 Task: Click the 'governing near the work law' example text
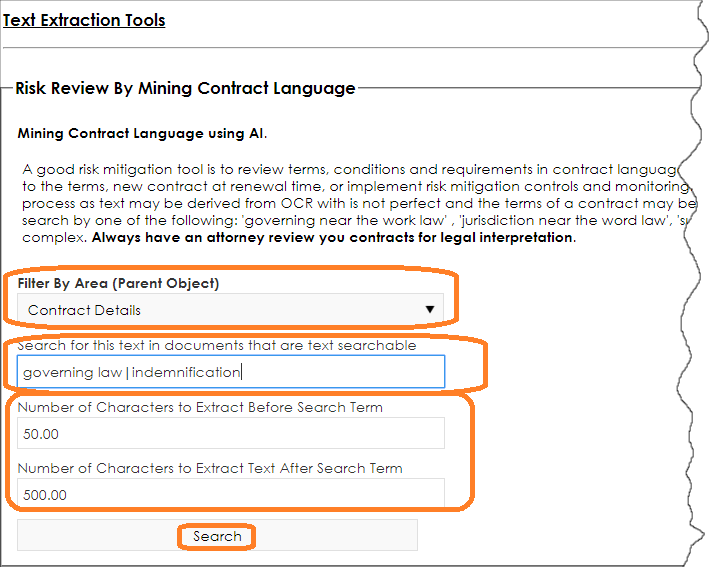345,220
